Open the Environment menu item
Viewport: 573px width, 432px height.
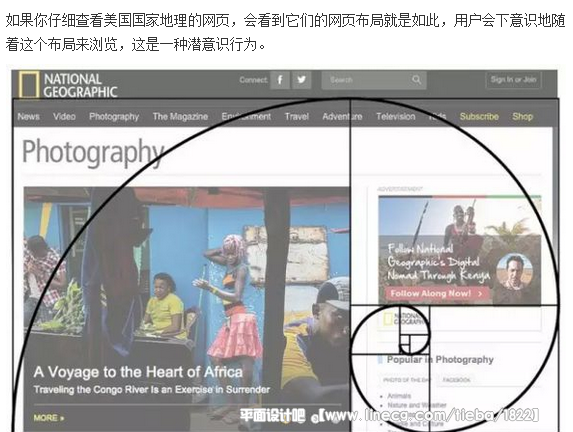pos(246,117)
